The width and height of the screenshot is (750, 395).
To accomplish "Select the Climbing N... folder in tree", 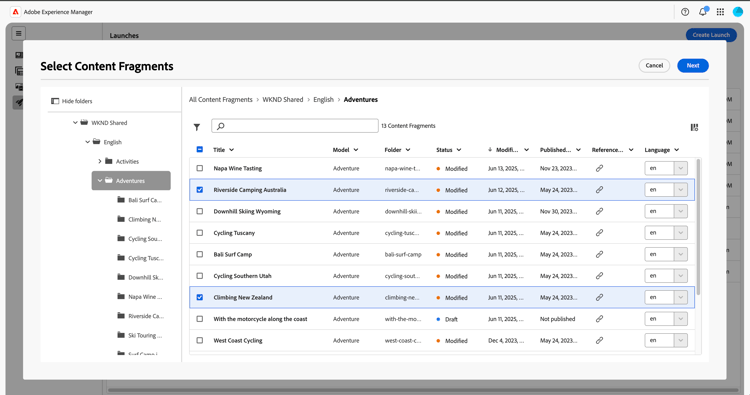I will (x=140, y=219).
